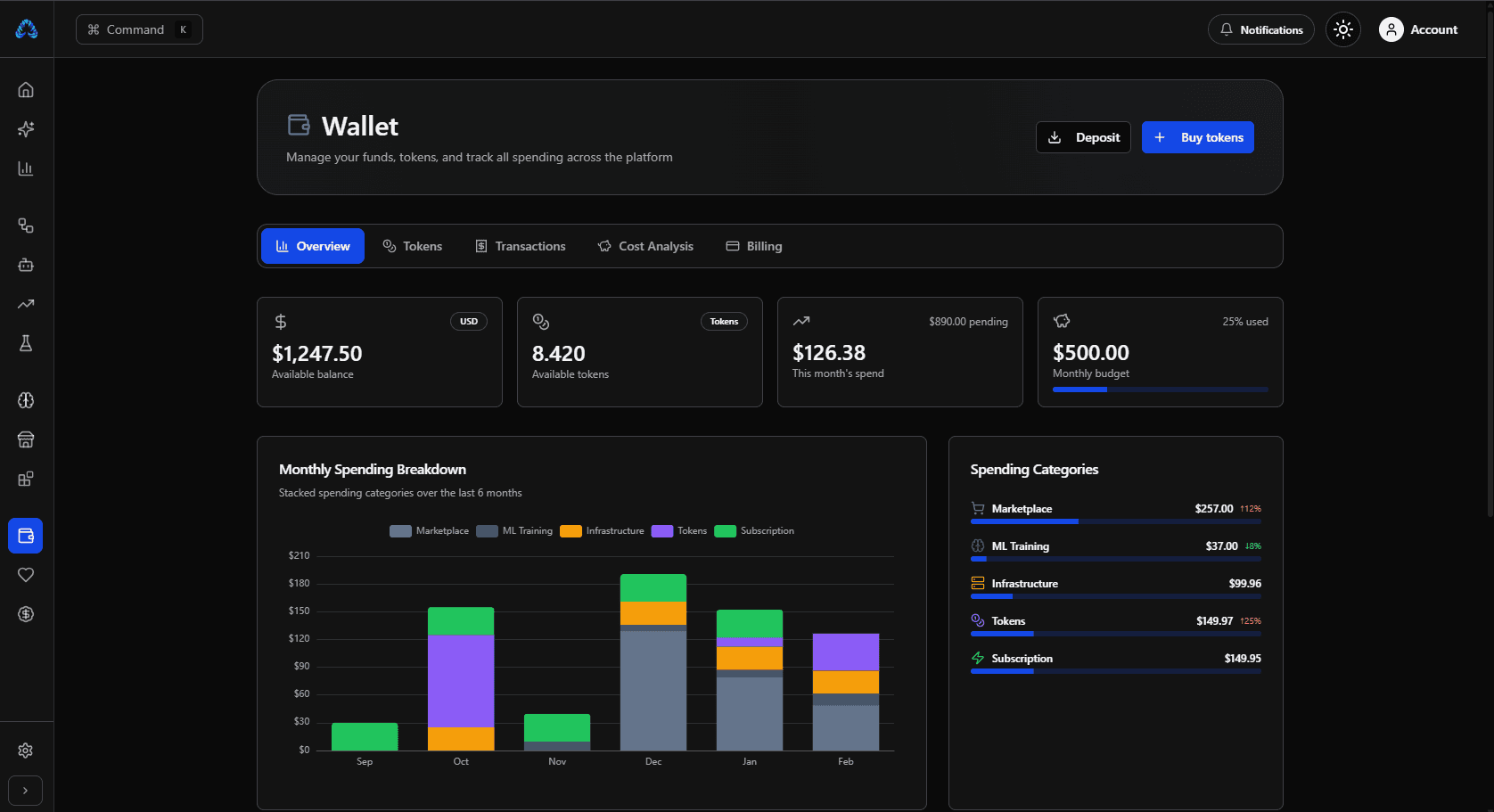
Task: Toggle Subscription legend in chart
Action: click(x=754, y=531)
